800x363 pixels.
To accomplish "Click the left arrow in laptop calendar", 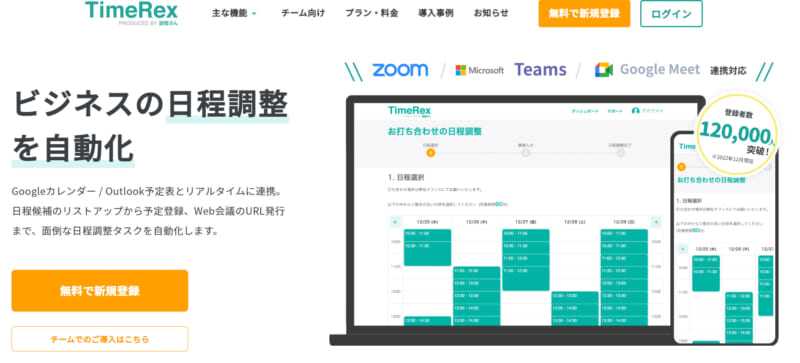I will pyautogui.click(x=395, y=222).
